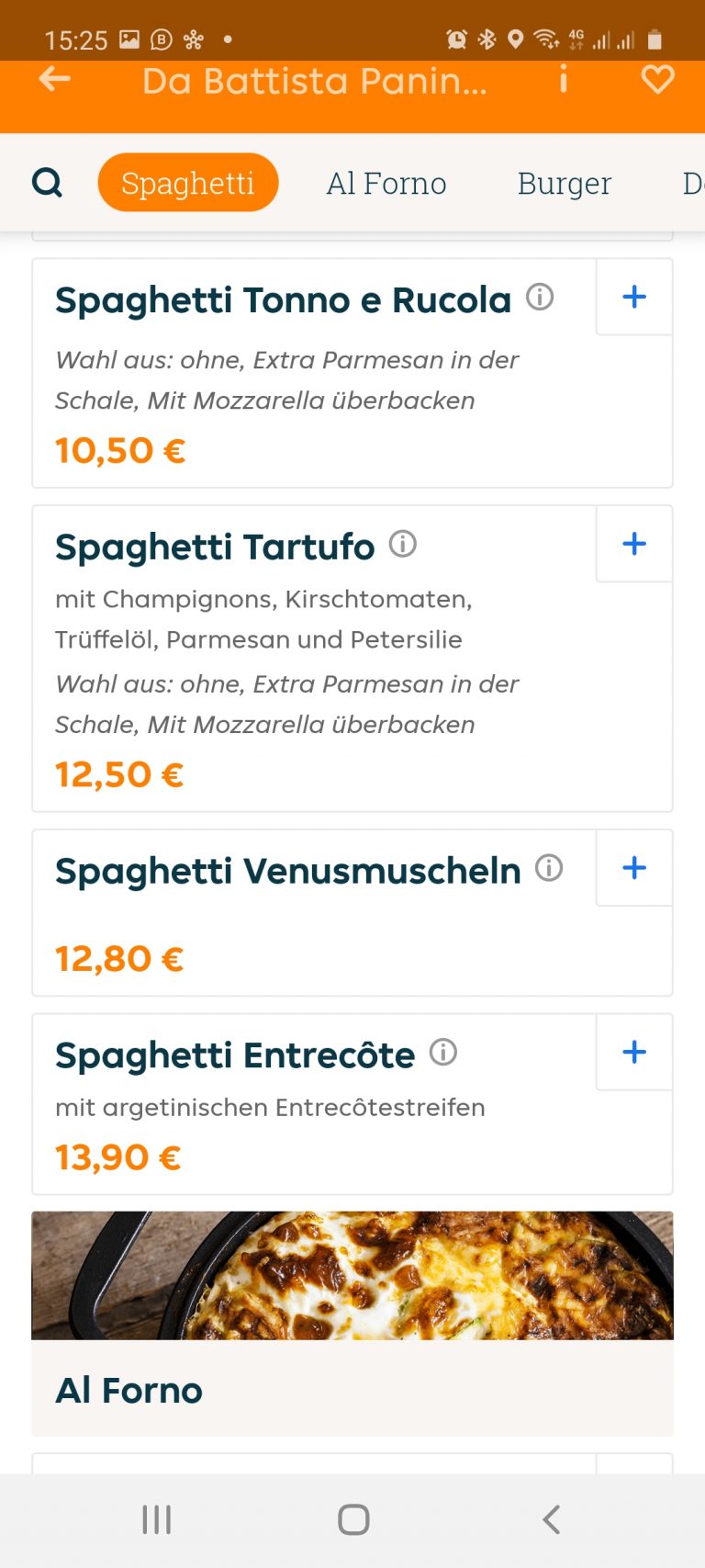Open the restaurant info icon
Image resolution: width=705 pixels, height=1568 pixels.
click(x=563, y=80)
